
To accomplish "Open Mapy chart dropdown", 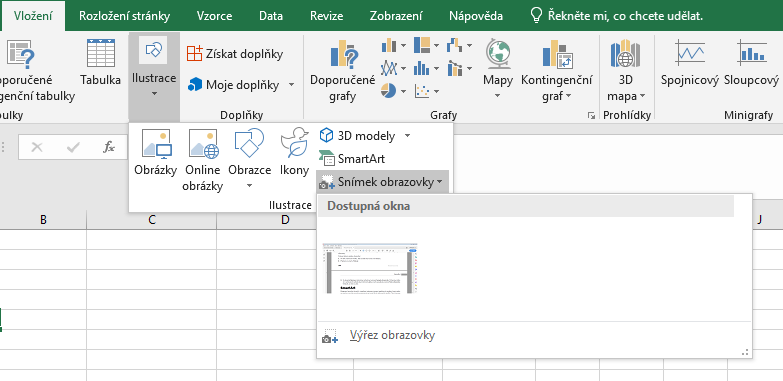I will coord(498,69).
